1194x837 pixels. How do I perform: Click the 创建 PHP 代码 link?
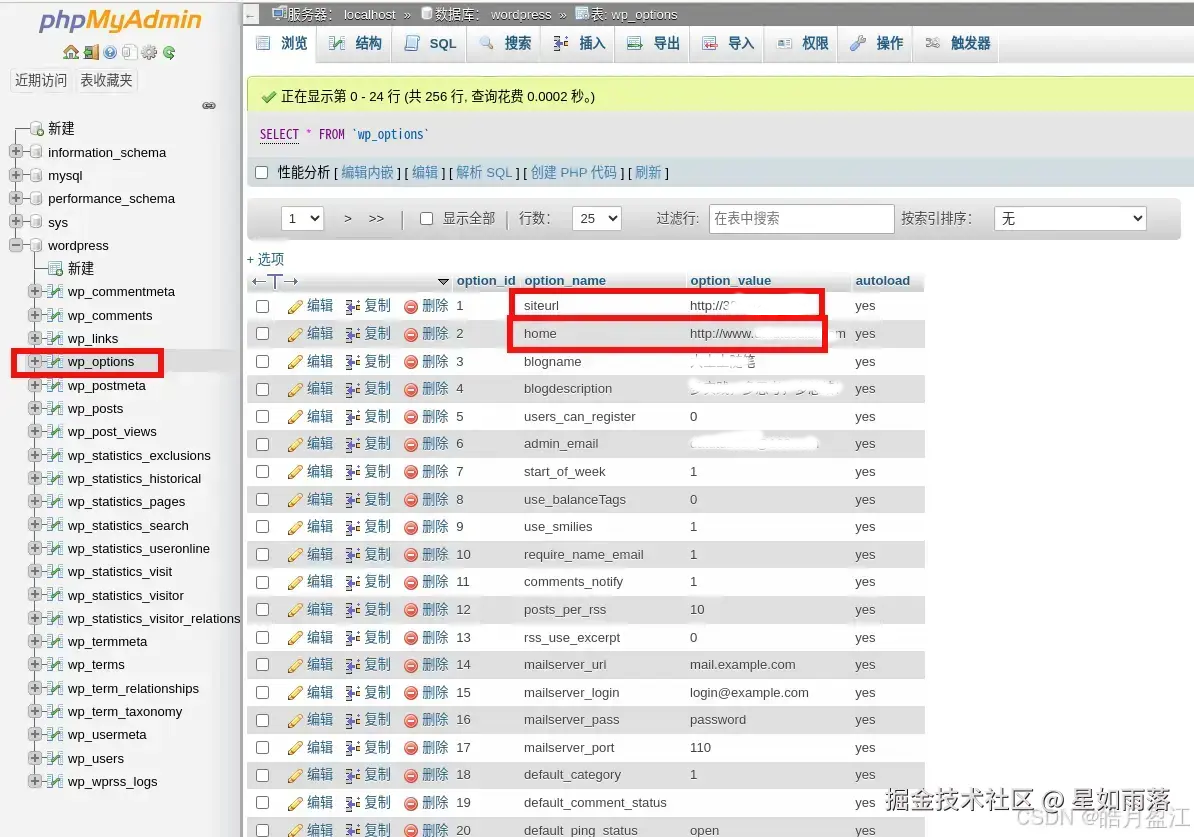pos(573,173)
